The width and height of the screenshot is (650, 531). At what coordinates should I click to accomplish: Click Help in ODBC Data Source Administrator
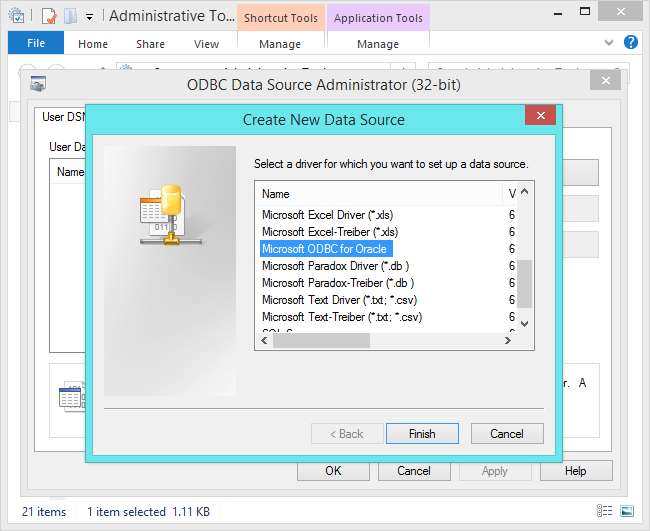(576, 471)
